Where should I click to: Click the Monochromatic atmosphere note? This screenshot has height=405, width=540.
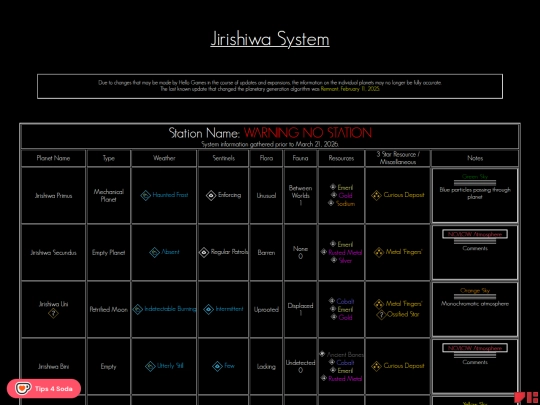[475, 304]
